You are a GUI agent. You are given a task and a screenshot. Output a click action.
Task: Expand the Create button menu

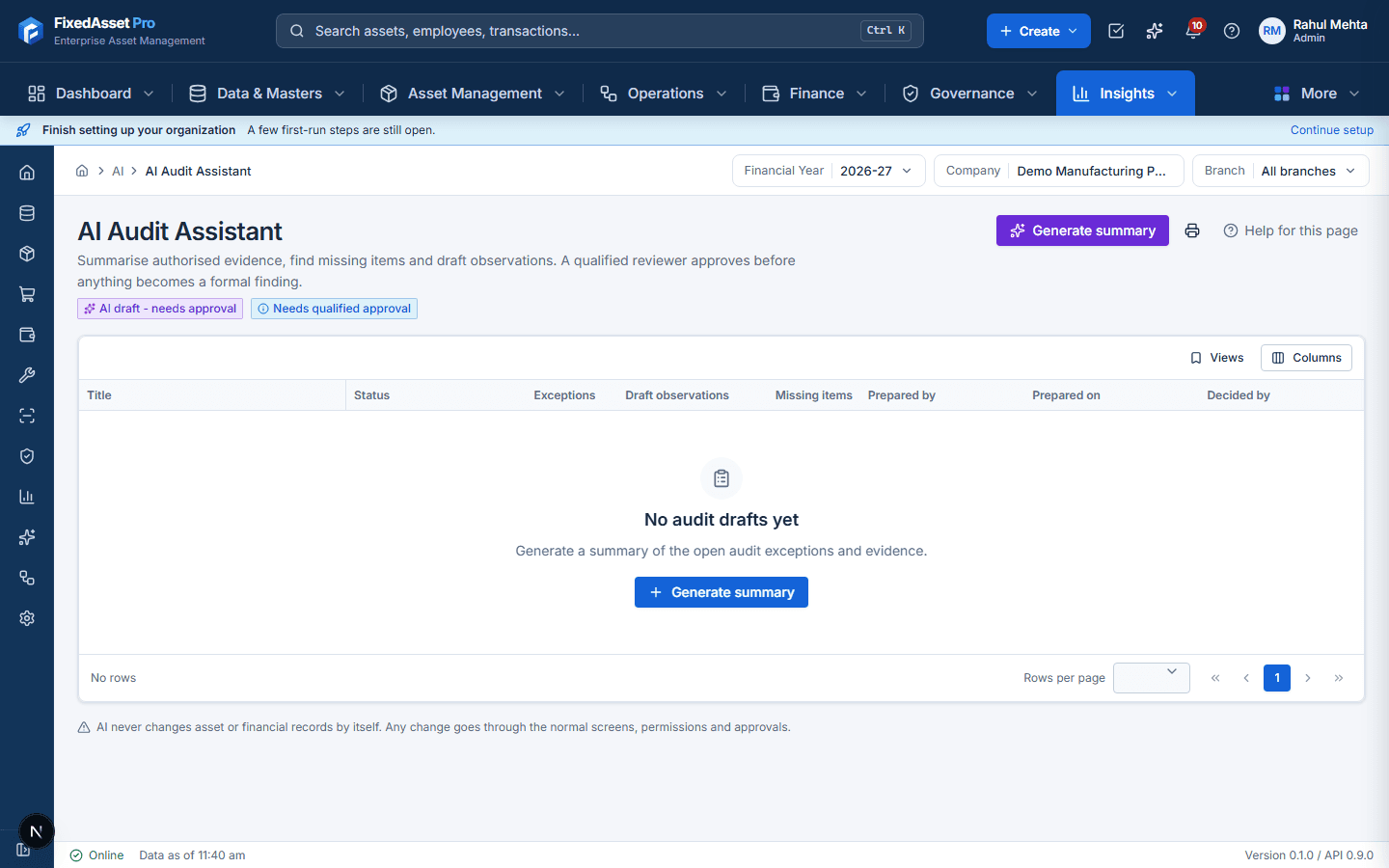point(1039,31)
